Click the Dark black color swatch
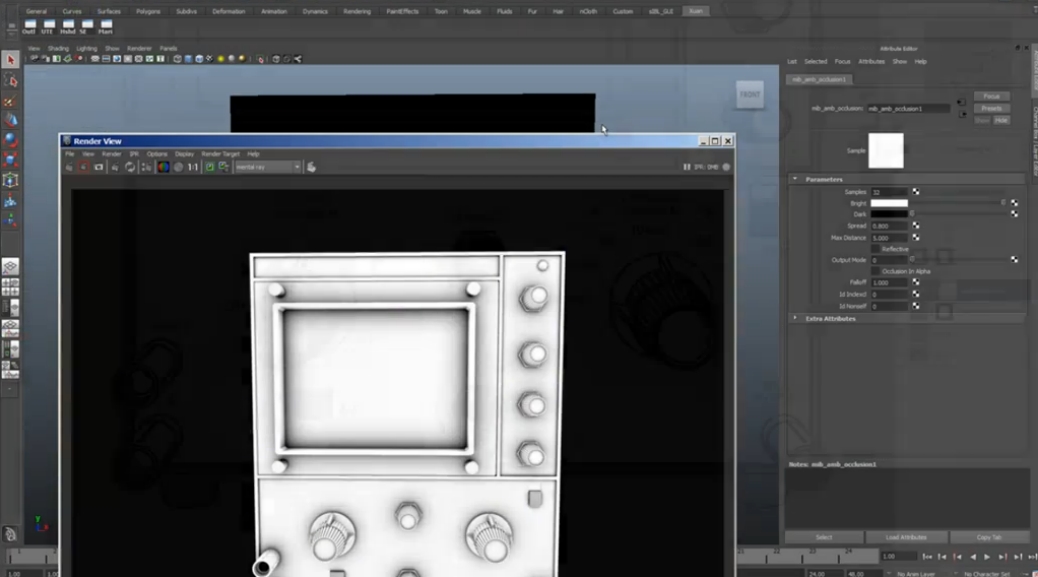This screenshot has height=577, width=1038. point(889,214)
